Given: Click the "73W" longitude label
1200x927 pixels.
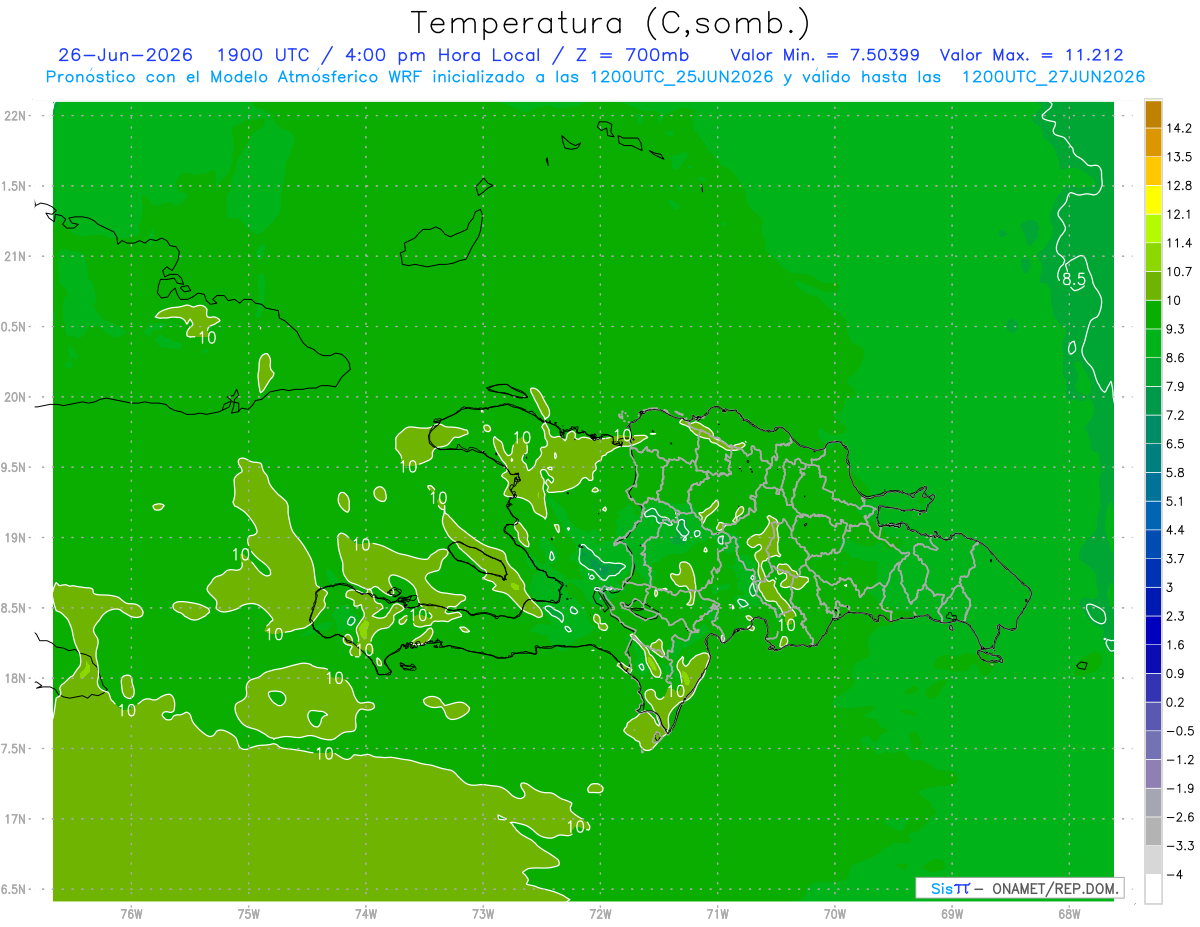Looking at the screenshot, I should pyautogui.click(x=483, y=913).
